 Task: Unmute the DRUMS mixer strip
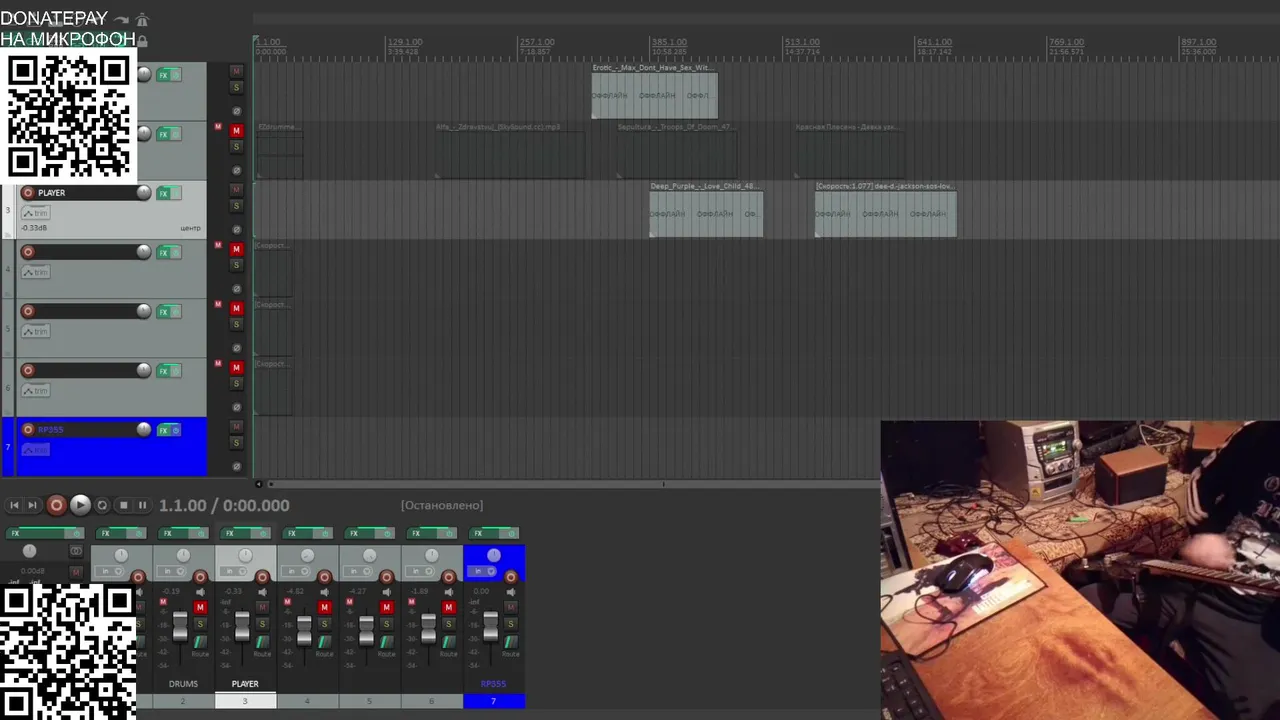(x=201, y=607)
